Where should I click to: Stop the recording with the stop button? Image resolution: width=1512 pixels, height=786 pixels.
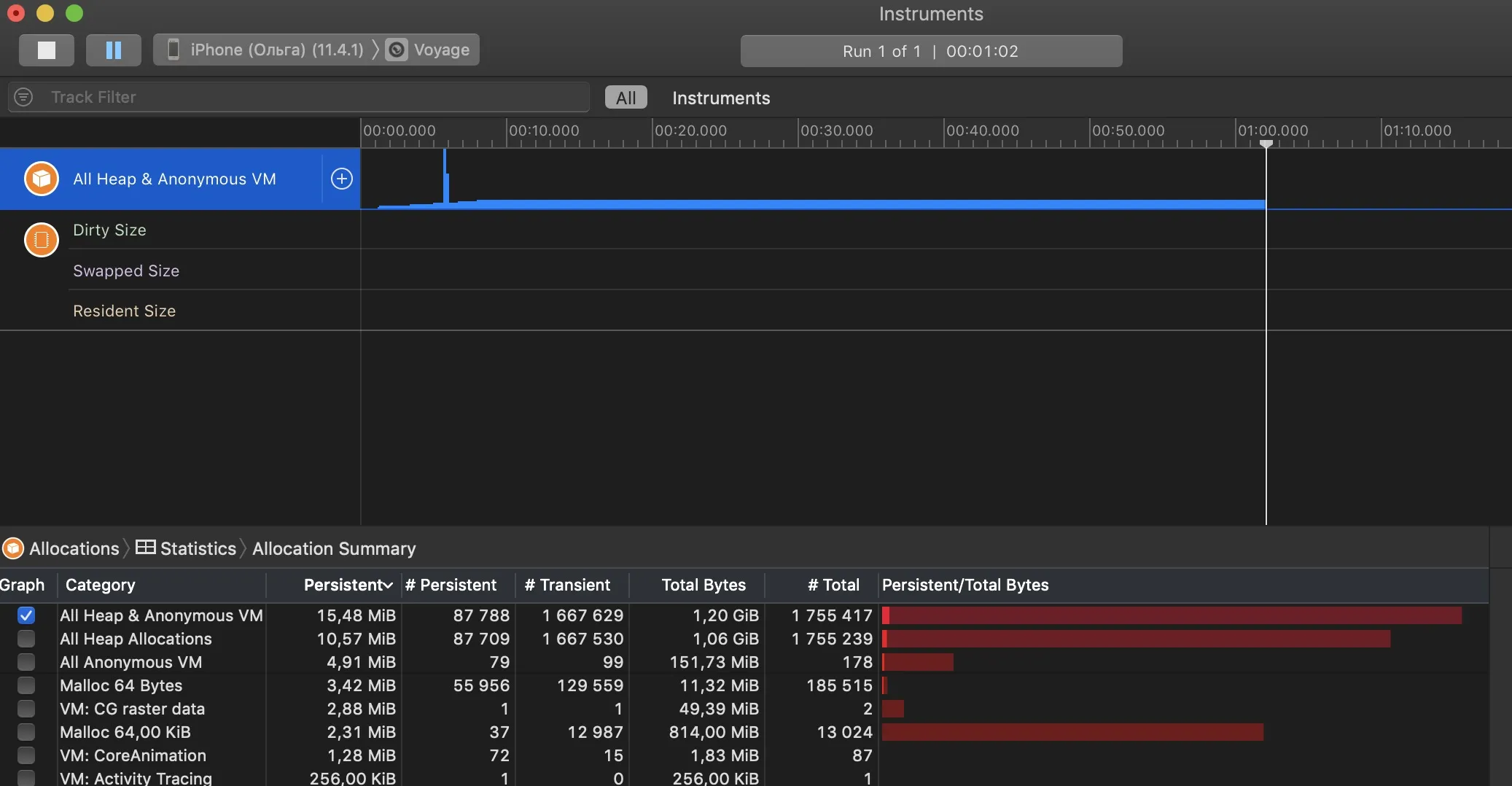tap(47, 50)
